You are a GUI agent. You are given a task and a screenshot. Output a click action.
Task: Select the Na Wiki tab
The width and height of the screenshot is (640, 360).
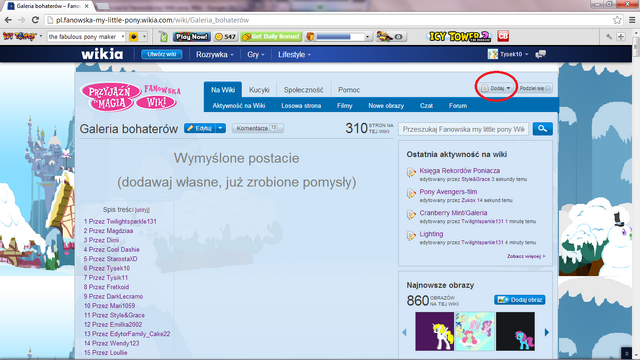click(x=223, y=89)
